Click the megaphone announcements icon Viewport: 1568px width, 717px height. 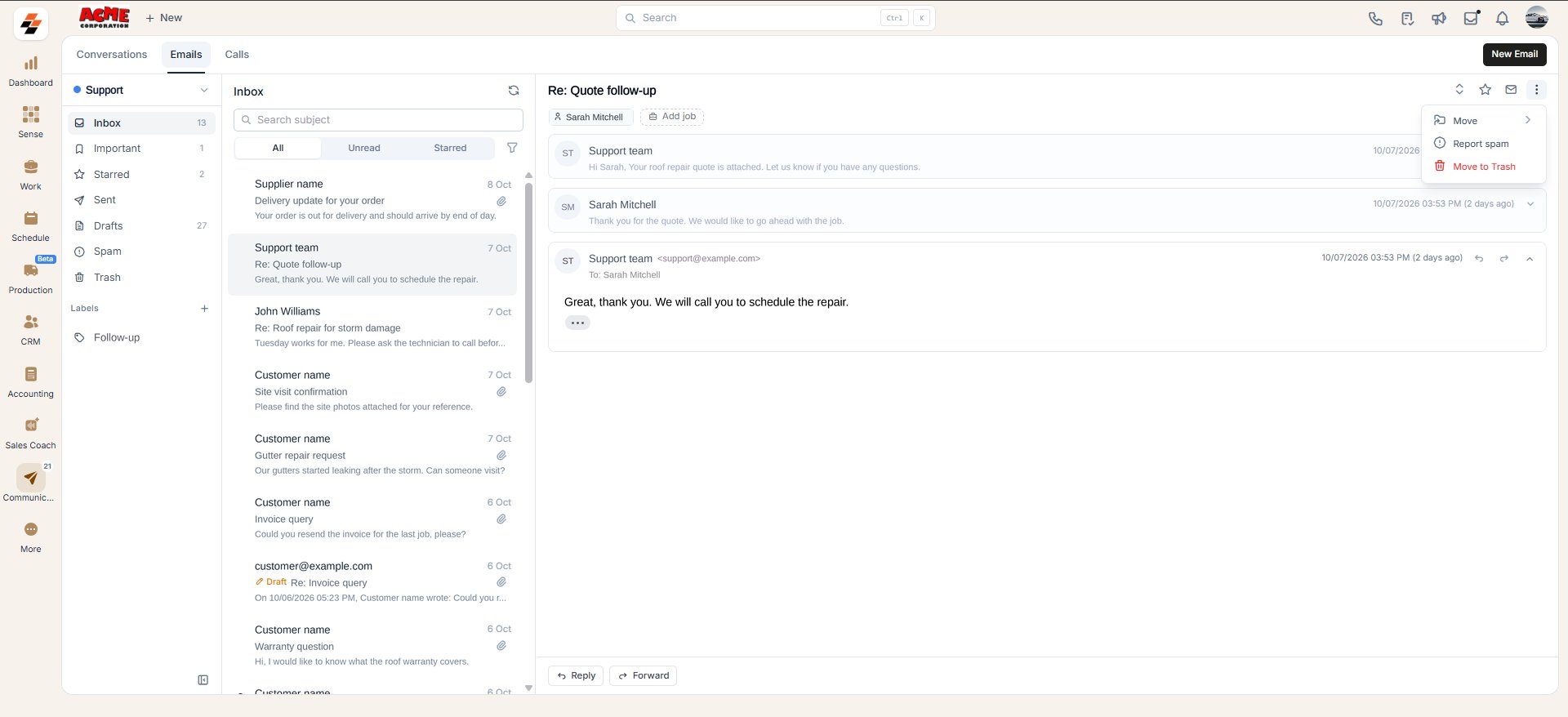(1439, 18)
